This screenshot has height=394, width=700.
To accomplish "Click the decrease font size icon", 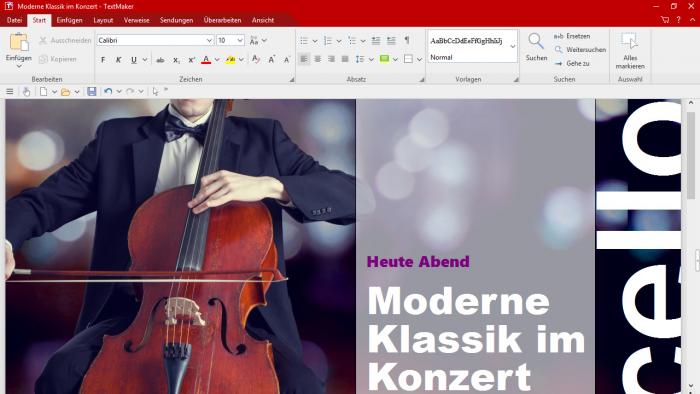I will click(287, 59).
